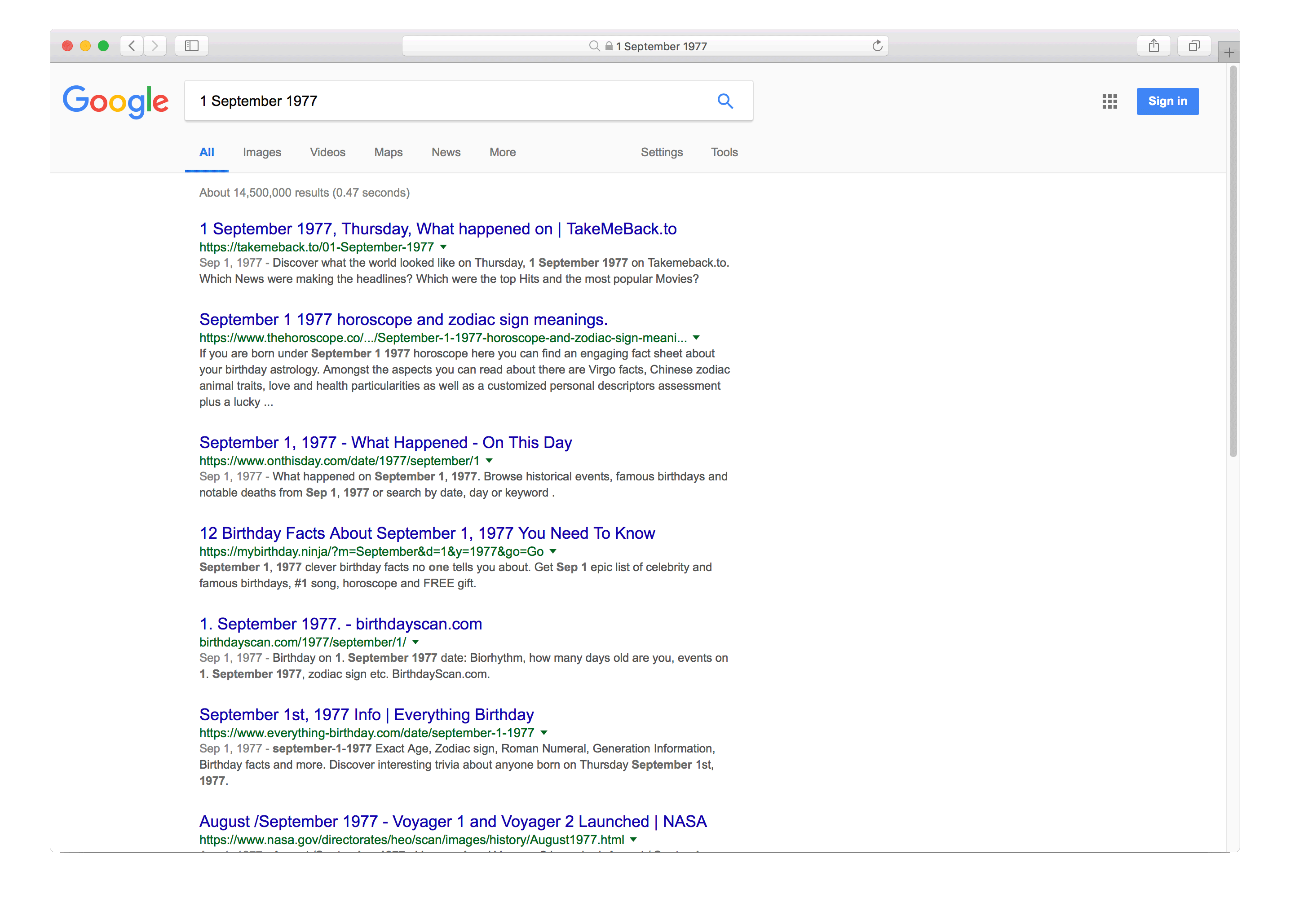Click the birthdayscan.com green URL
Image resolution: width=1290 pixels, height=924 pixels.
coord(303,642)
